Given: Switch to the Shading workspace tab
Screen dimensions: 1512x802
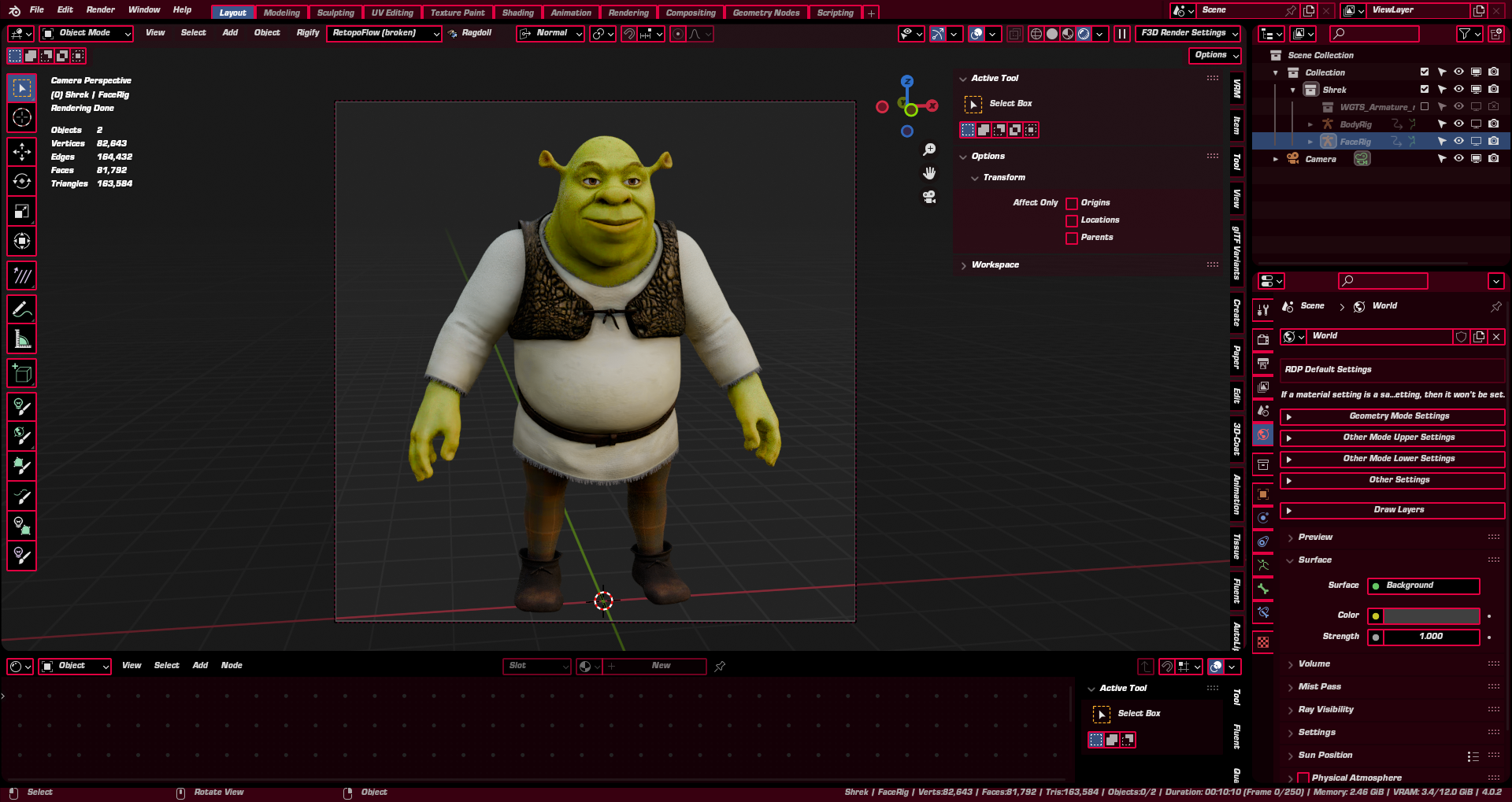Looking at the screenshot, I should coord(517,13).
